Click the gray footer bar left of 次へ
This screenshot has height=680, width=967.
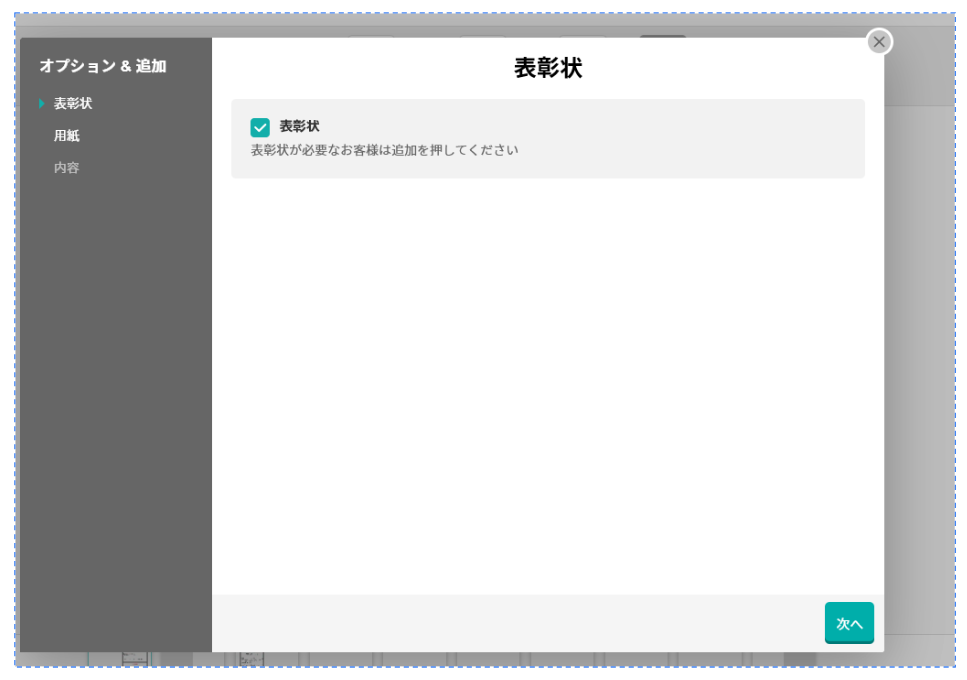[x=500, y=623]
